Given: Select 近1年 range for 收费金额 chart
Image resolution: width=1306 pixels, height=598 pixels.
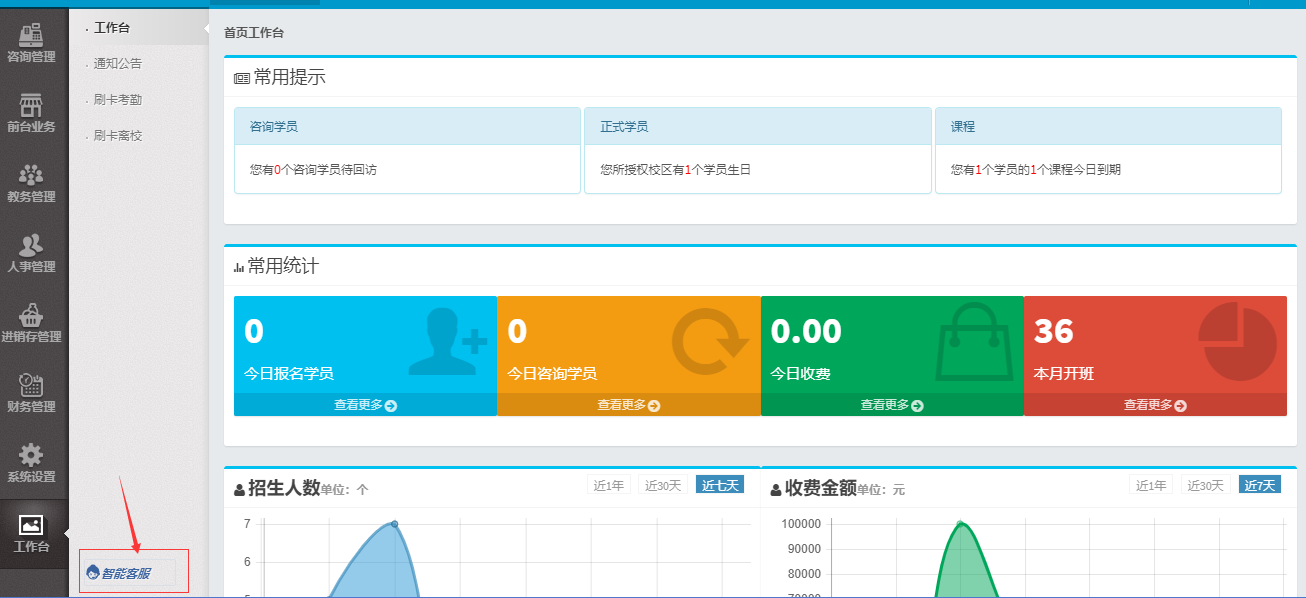Looking at the screenshot, I should 1151,485.
